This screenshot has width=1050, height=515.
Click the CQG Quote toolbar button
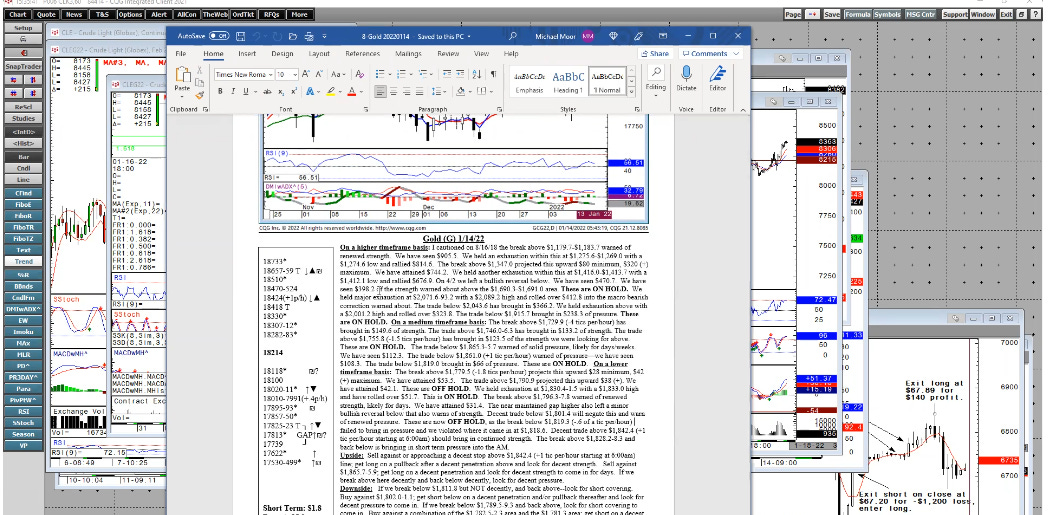[46, 14]
